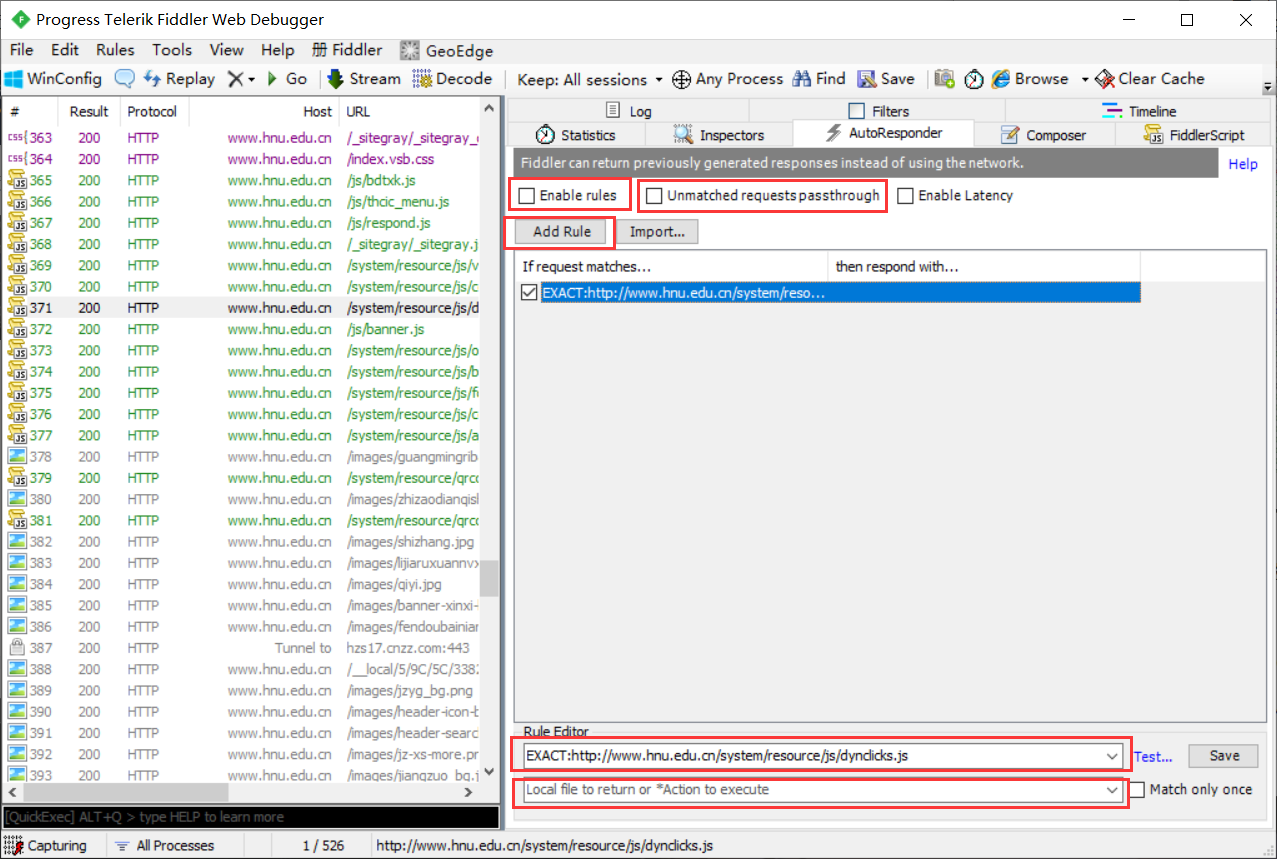Click the Replay sessions icon
Screen dimensions: 1277x859
point(153,79)
